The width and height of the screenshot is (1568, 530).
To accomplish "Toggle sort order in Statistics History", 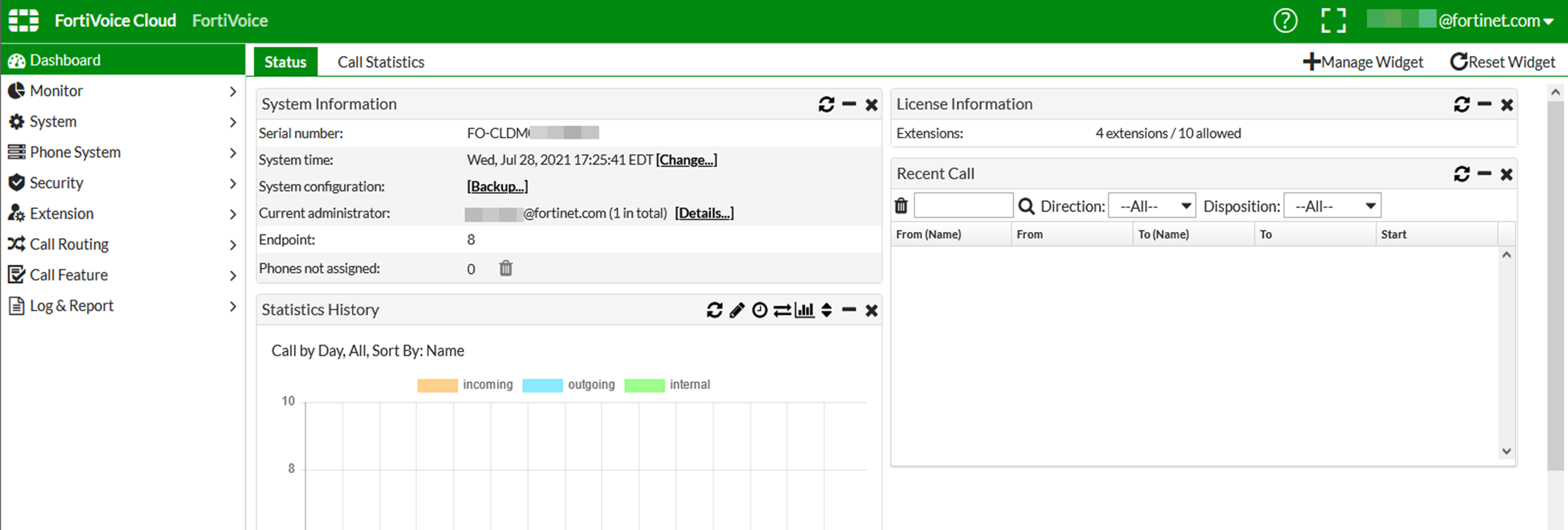I will point(827,310).
